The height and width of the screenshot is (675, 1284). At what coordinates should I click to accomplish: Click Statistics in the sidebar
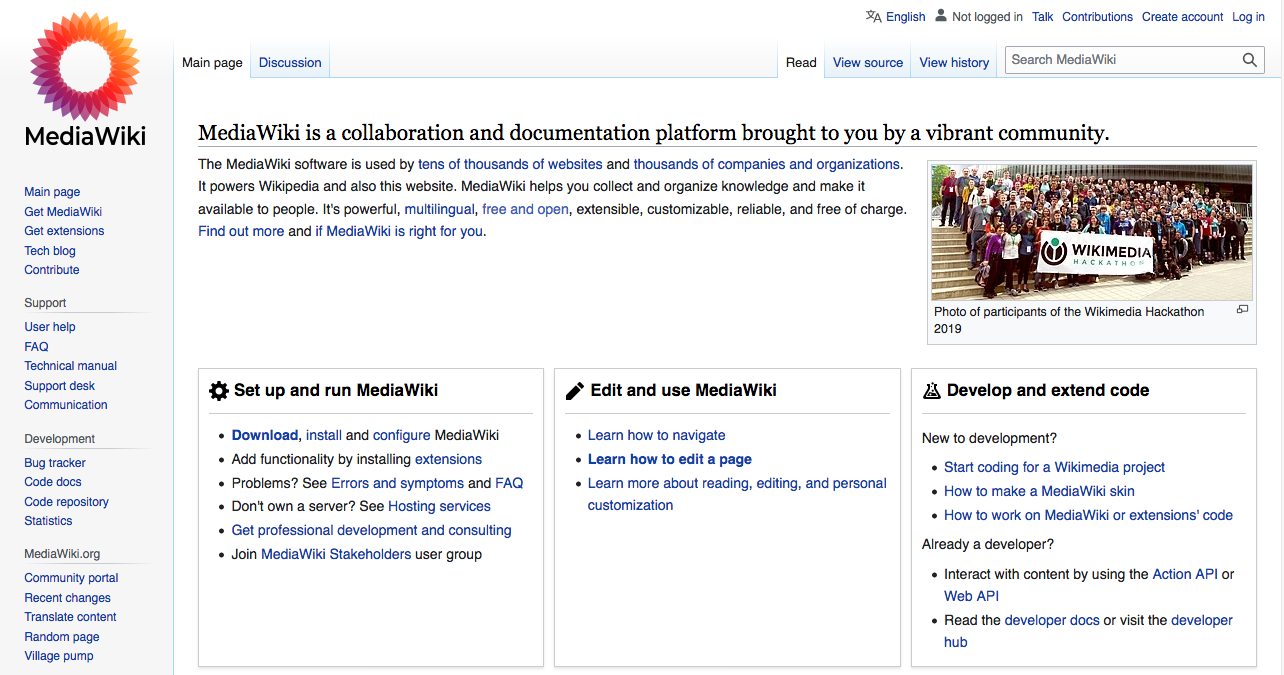pyautogui.click(x=48, y=521)
